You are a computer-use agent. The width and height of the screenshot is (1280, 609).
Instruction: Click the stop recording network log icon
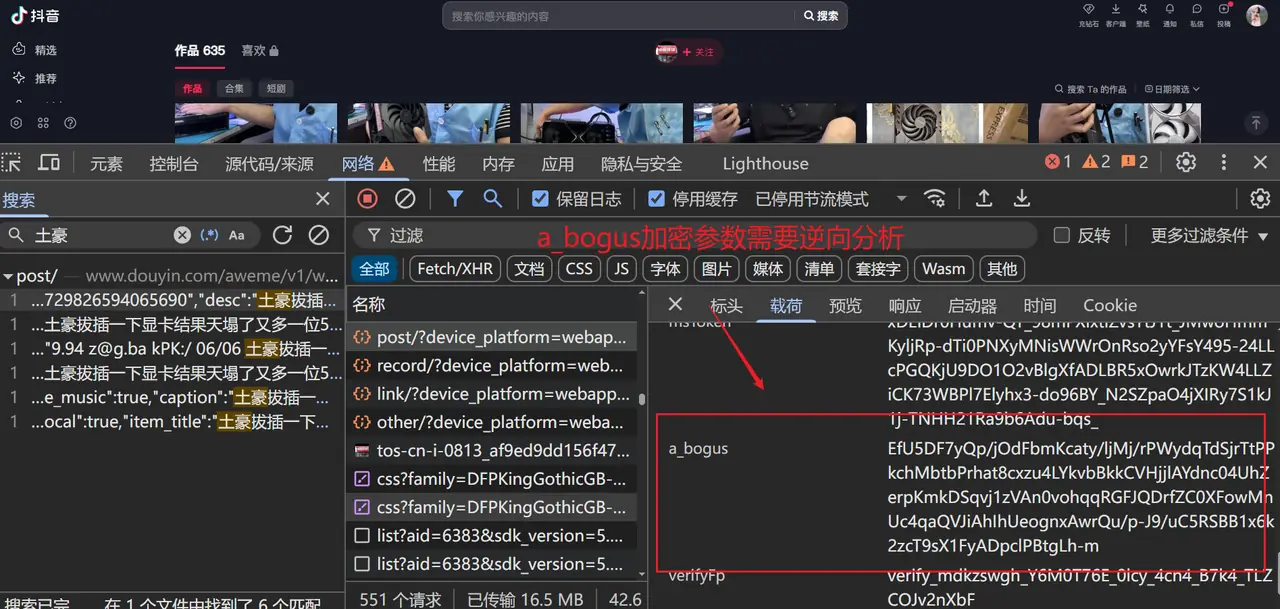[x=367, y=199]
